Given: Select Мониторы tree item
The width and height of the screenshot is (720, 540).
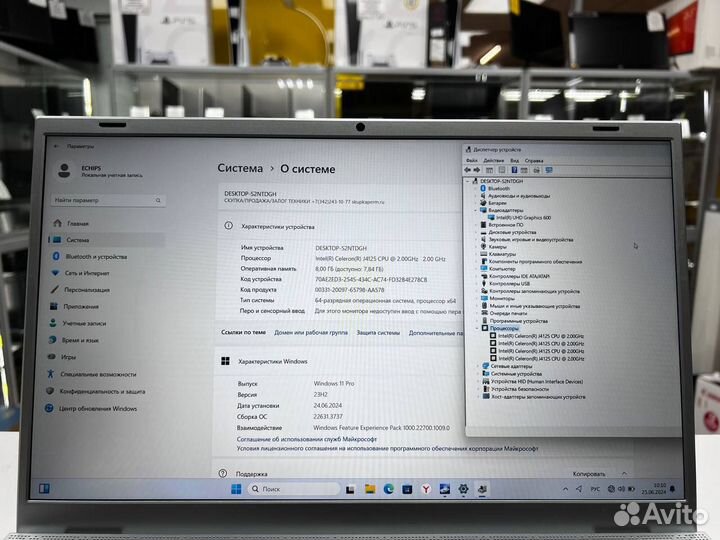Looking at the screenshot, I should 502,298.
